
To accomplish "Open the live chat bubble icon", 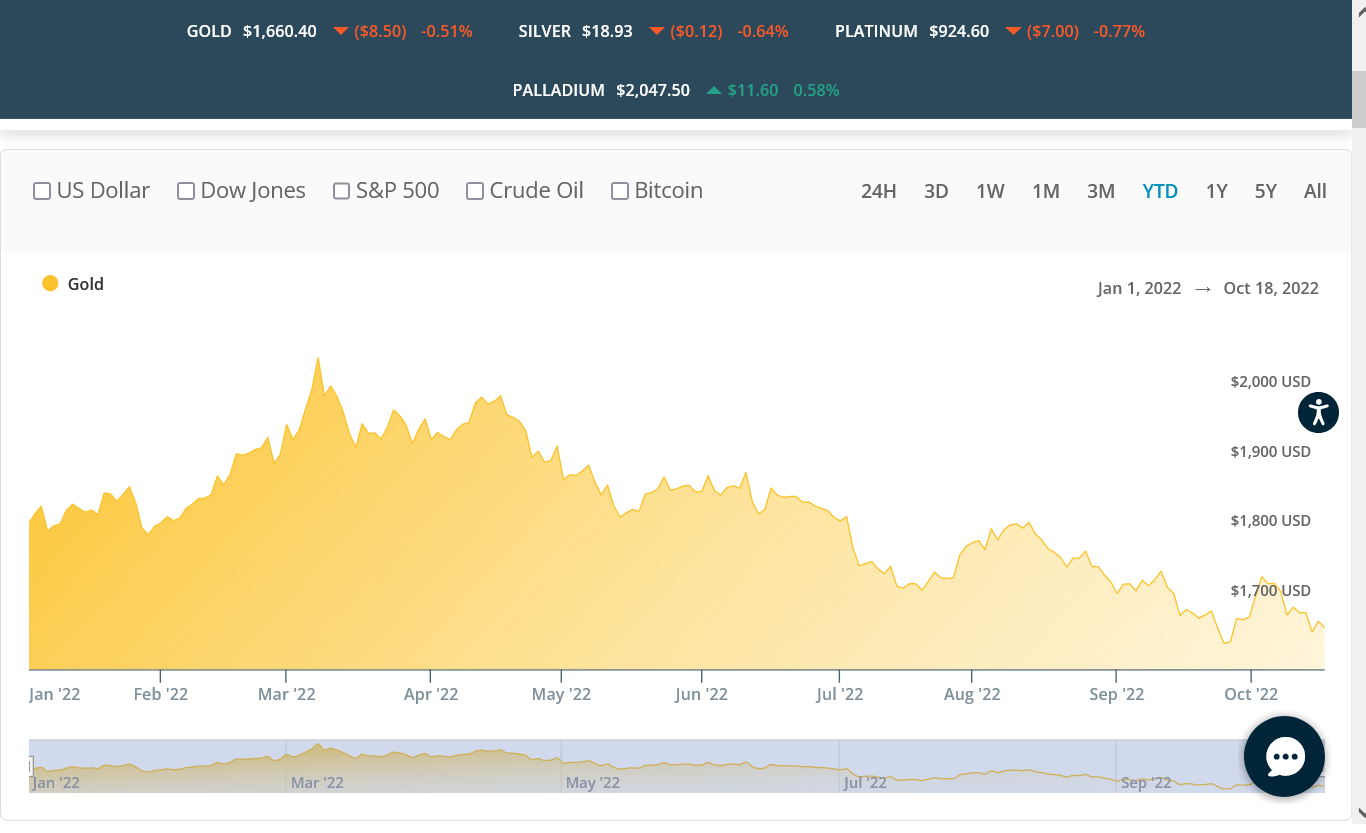I will tap(1284, 757).
